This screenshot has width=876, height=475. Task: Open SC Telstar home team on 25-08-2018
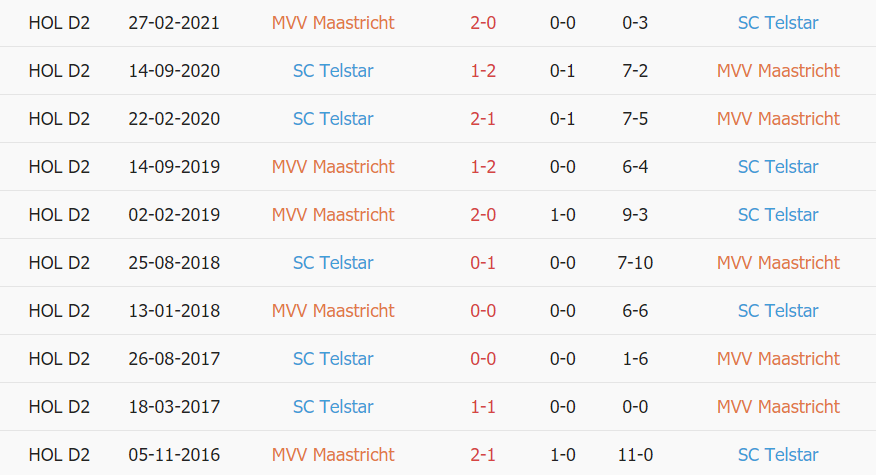[x=333, y=263]
